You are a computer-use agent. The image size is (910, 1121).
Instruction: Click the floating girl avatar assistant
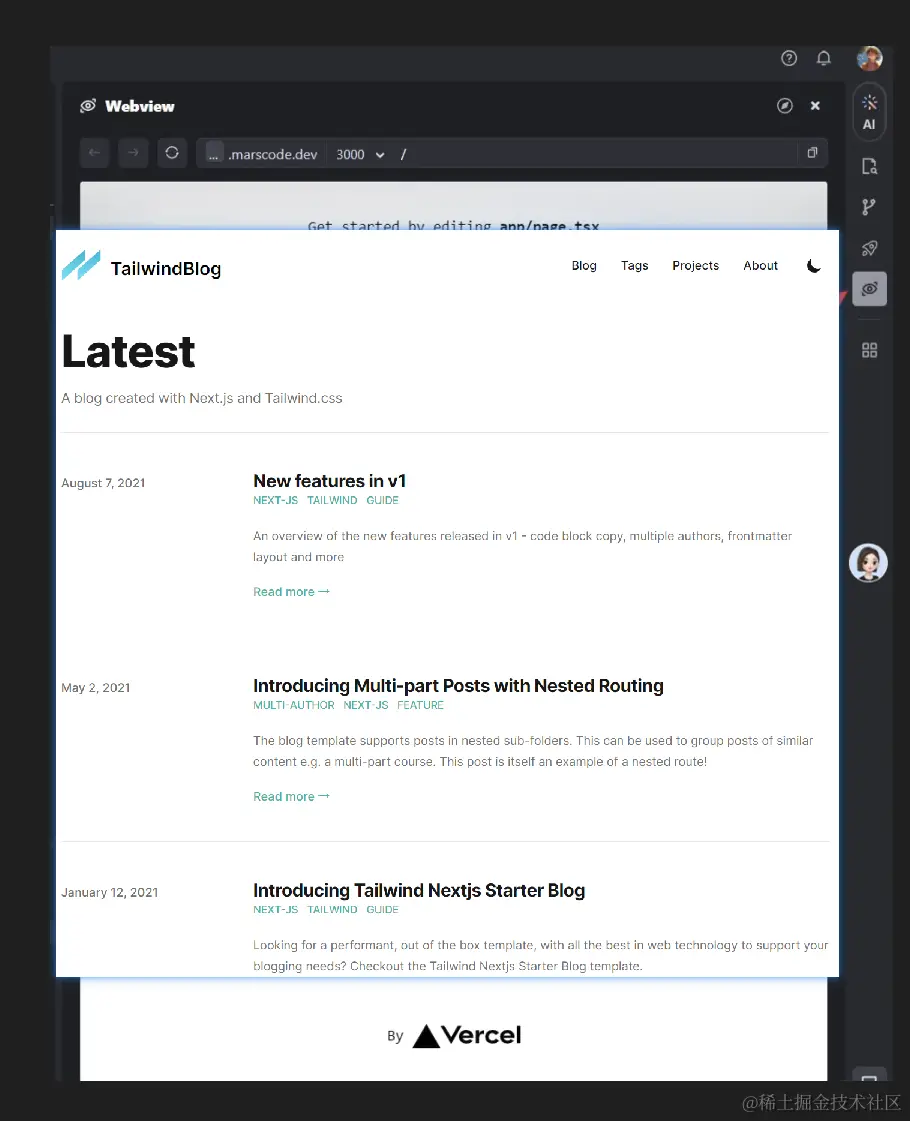coord(869,563)
